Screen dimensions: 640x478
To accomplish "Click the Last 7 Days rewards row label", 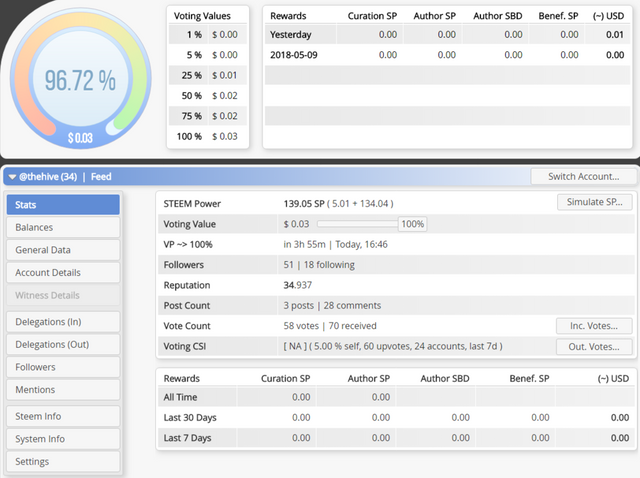I will (187, 438).
